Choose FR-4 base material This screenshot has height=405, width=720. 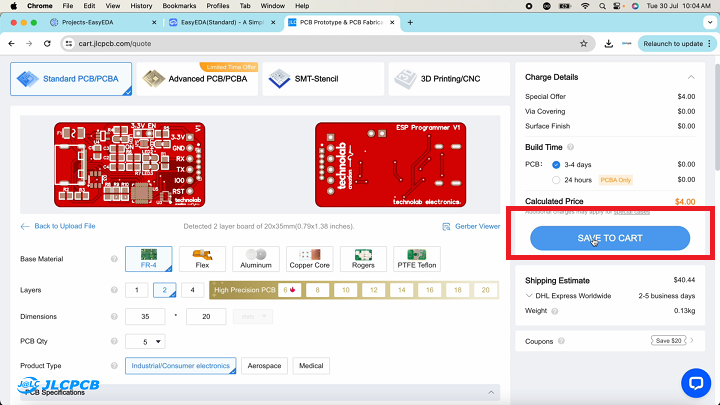click(149, 259)
